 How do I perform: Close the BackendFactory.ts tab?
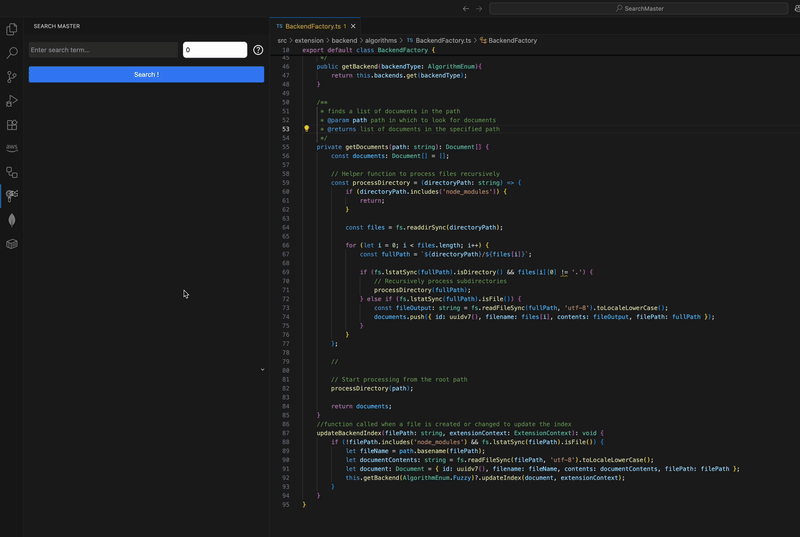353,26
